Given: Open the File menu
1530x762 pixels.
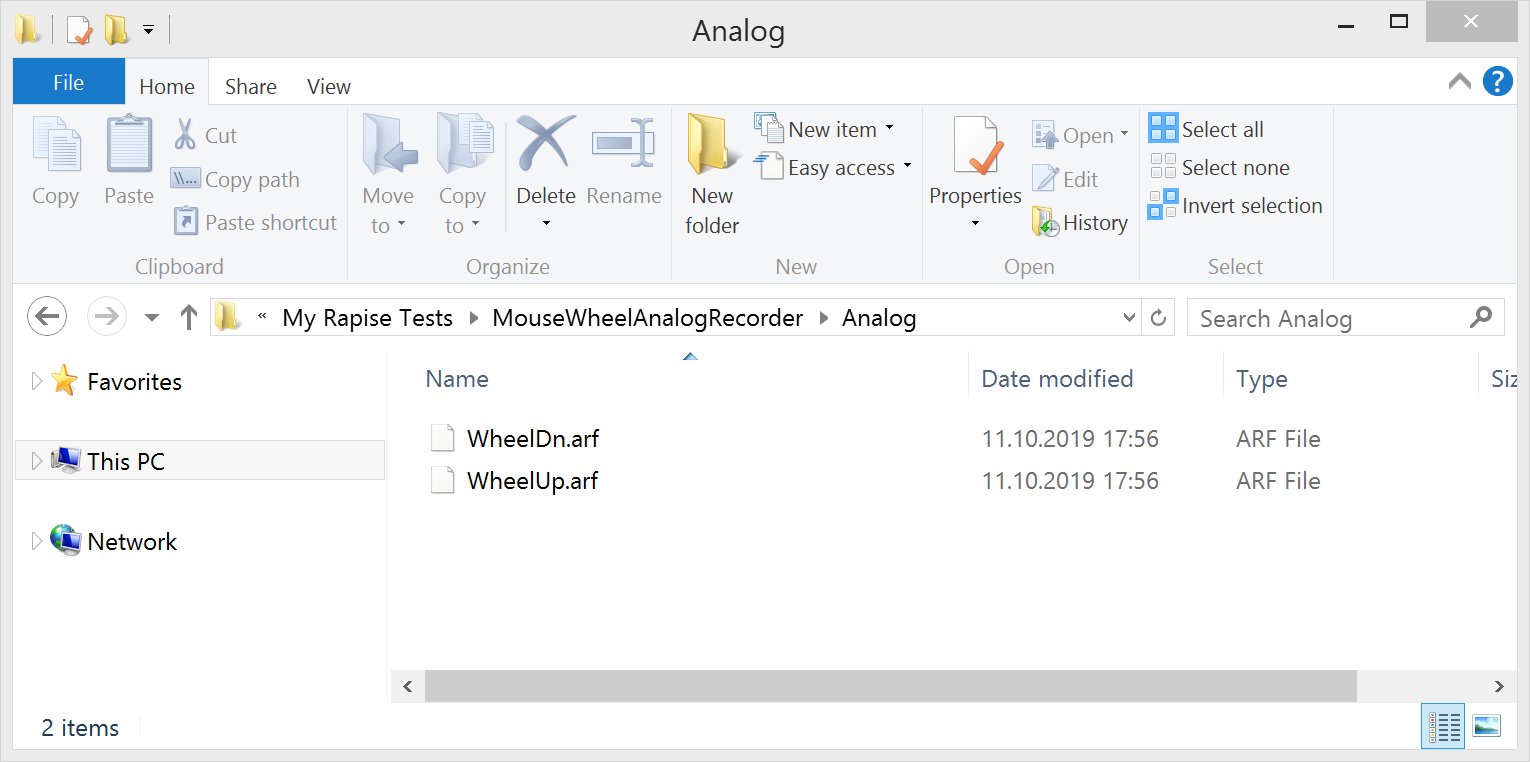Looking at the screenshot, I should click(x=68, y=83).
